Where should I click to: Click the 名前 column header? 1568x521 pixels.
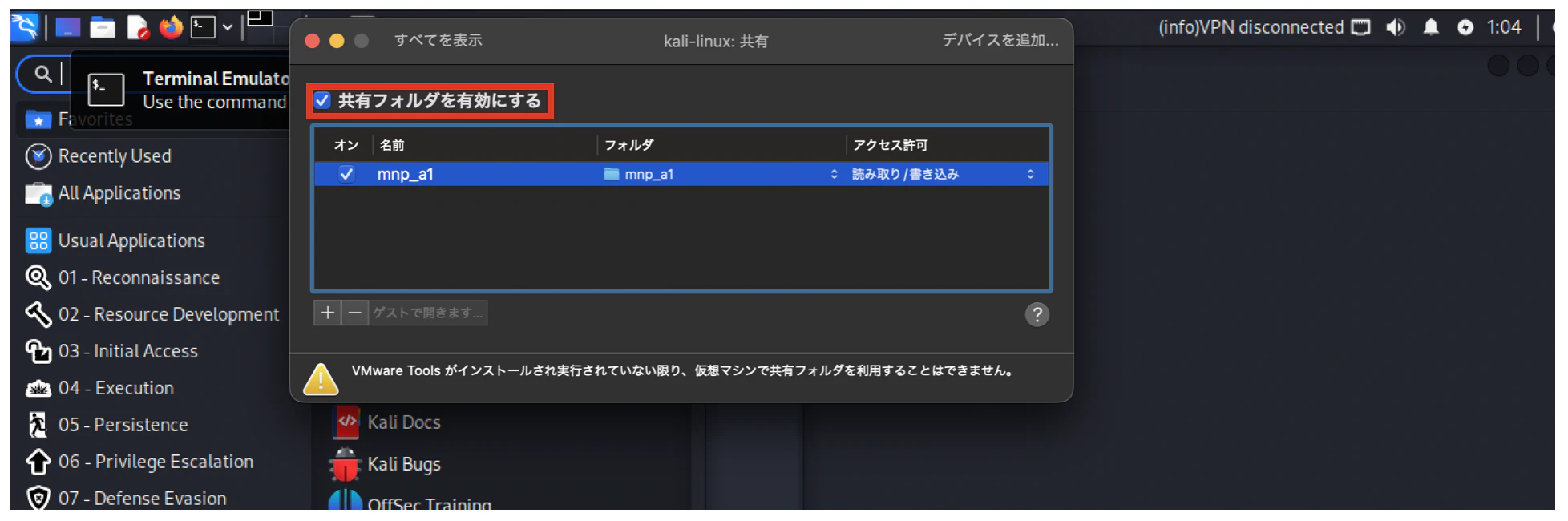click(392, 145)
